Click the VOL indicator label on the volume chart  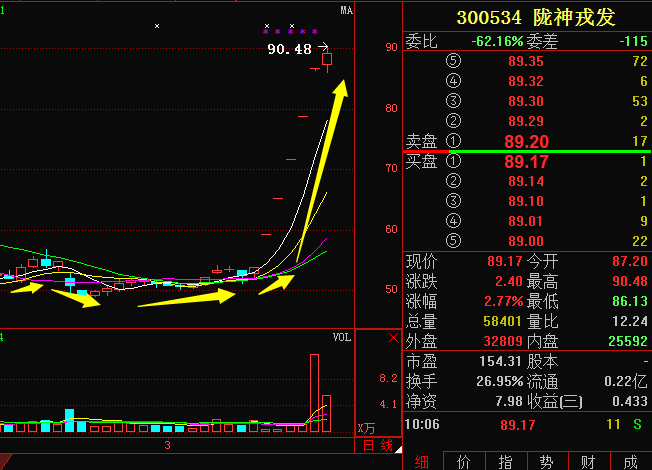point(342,338)
